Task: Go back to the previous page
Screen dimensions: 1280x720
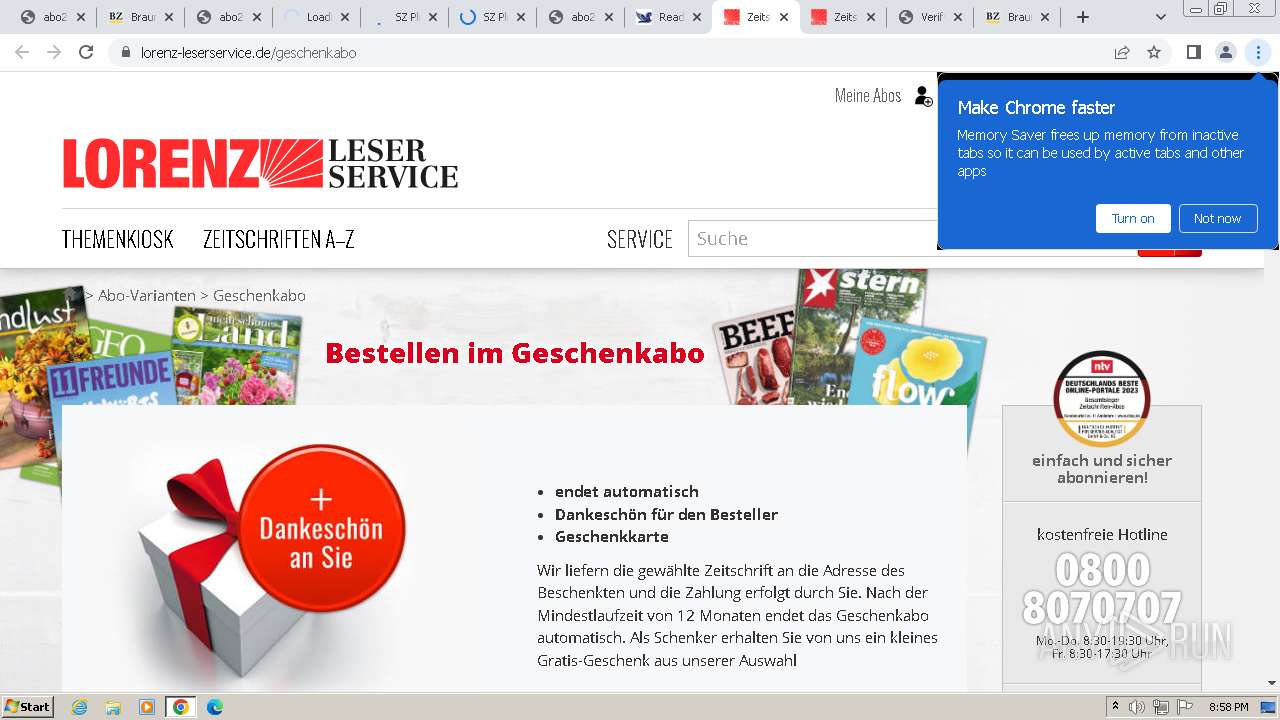Action: pos(22,52)
